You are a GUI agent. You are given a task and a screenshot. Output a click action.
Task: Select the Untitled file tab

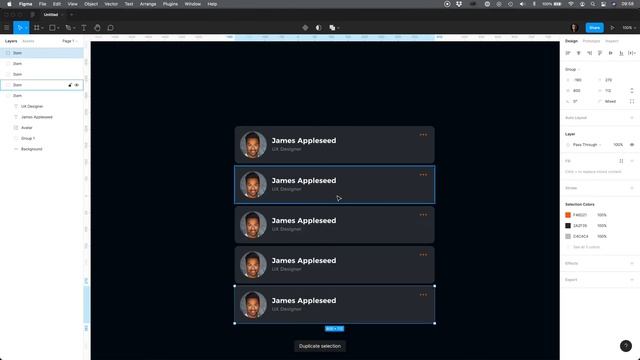click(x=51, y=15)
